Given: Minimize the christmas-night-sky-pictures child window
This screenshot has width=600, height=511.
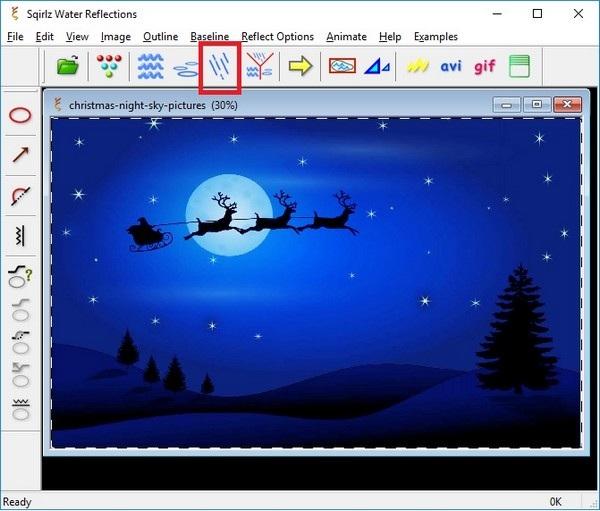Looking at the screenshot, I should 507,104.
